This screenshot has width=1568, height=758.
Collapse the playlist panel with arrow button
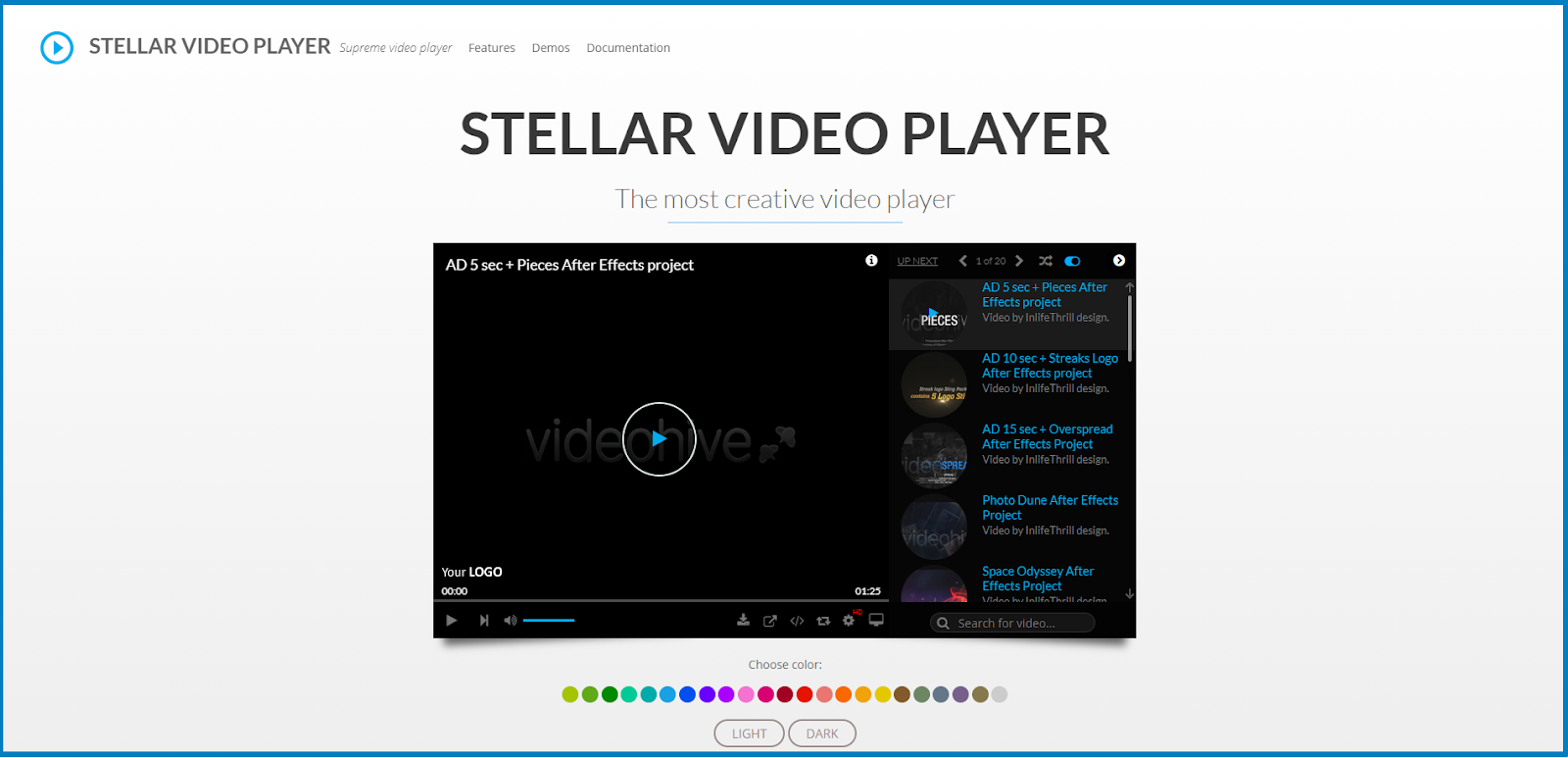[x=1119, y=260]
